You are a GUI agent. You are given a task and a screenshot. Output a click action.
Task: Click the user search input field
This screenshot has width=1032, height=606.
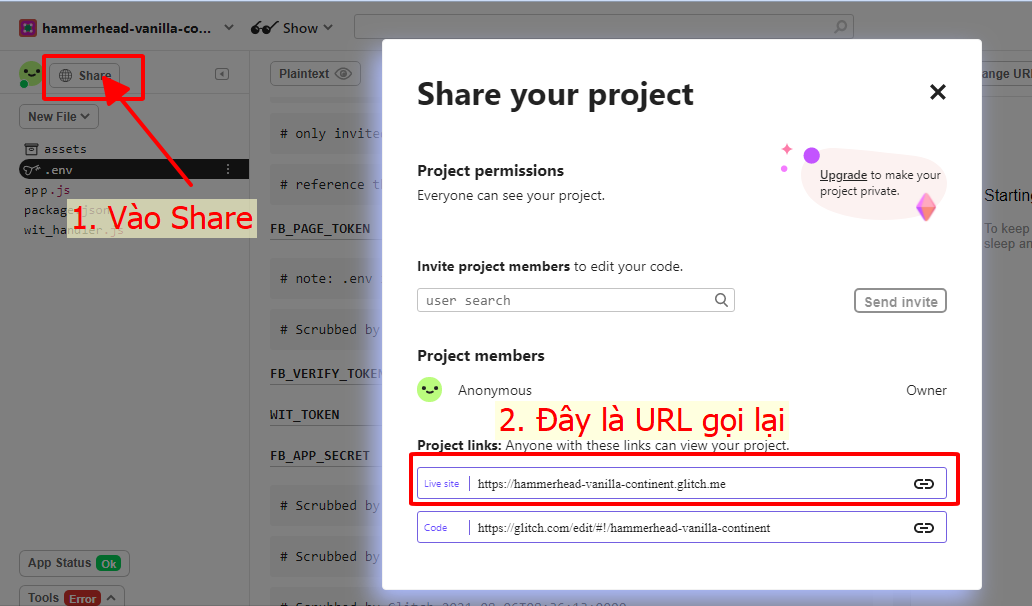point(575,300)
